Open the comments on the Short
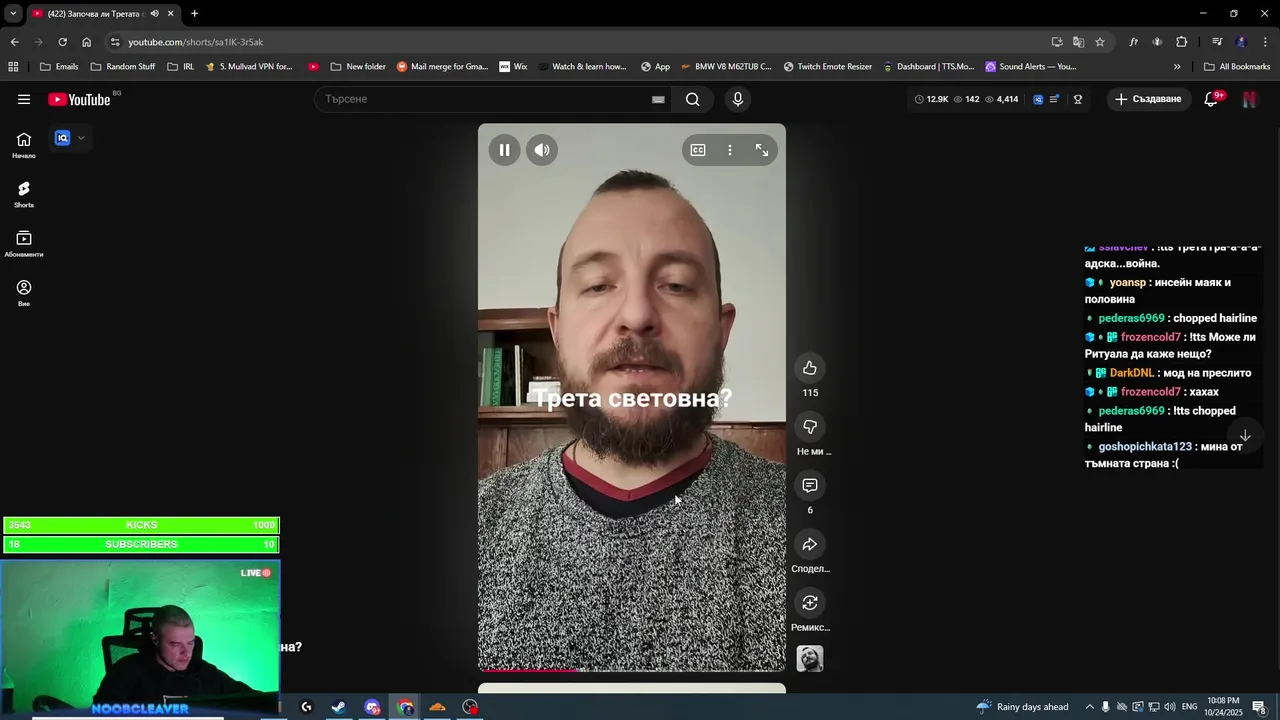Viewport: 1280px width, 720px height. [810, 485]
